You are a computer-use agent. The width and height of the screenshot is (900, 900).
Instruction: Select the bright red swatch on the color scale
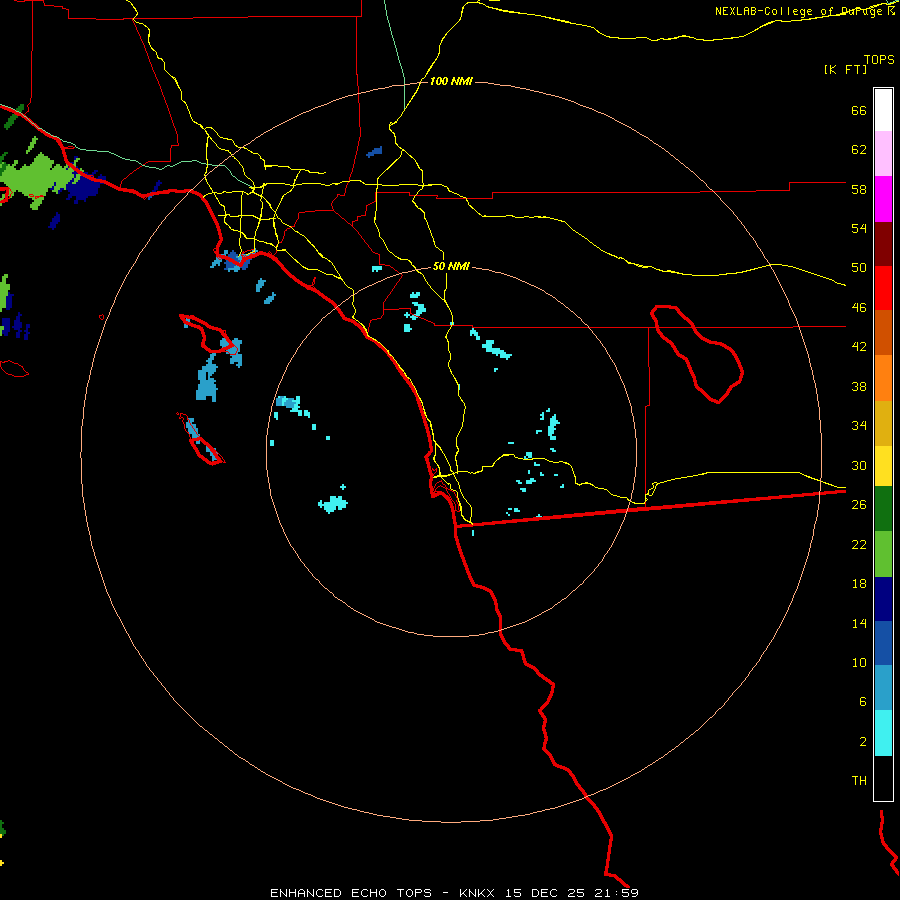pyautogui.click(x=883, y=288)
